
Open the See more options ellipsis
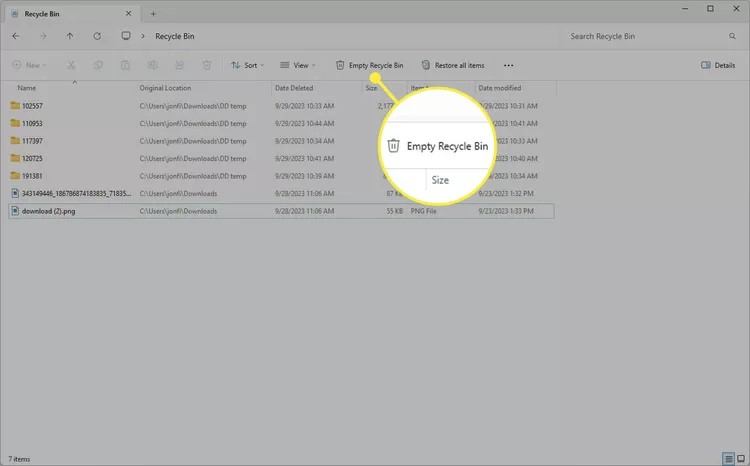(x=509, y=65)
